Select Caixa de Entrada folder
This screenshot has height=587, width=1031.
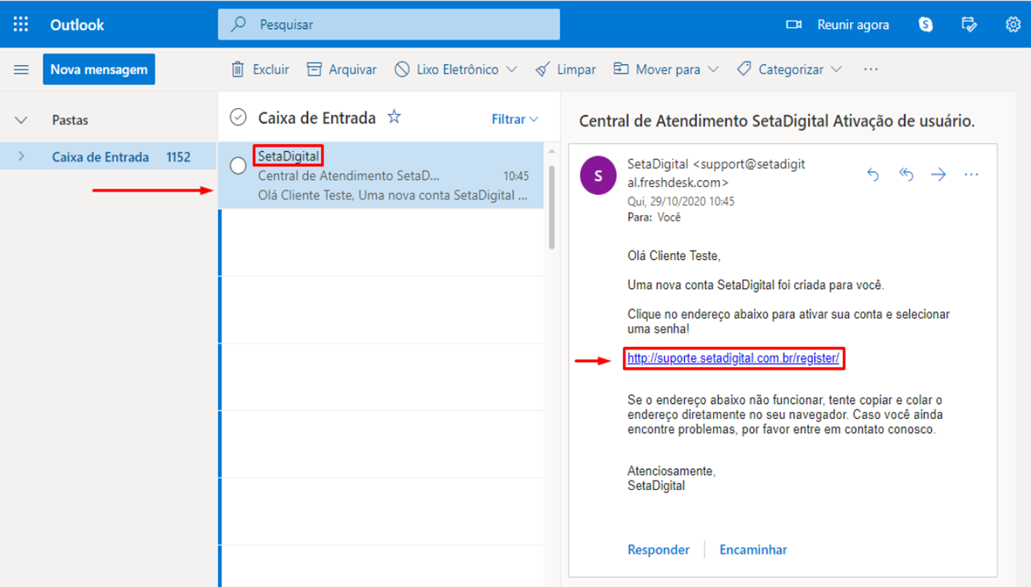[x=108, y=156]
